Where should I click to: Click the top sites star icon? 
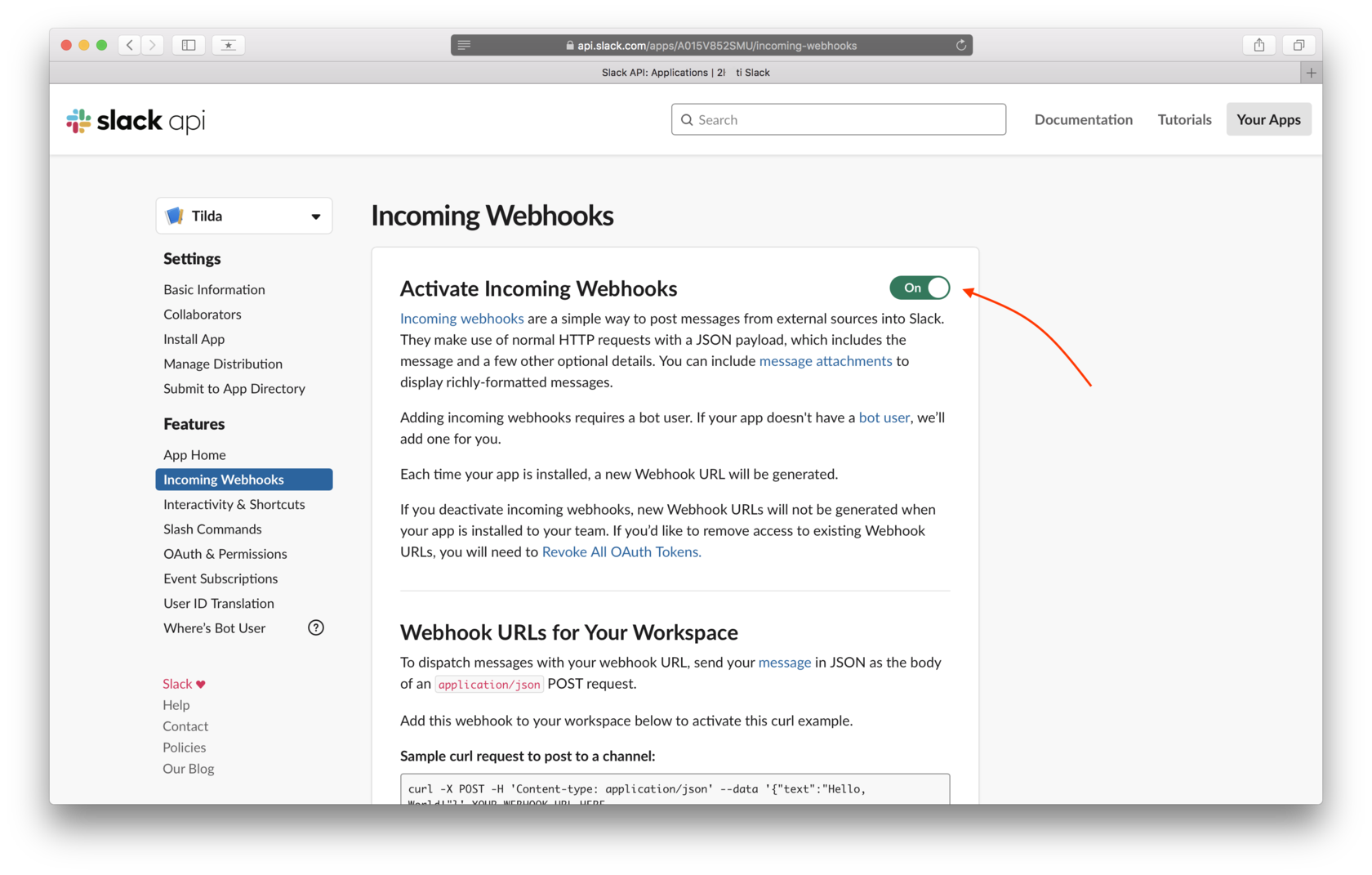(x=229, y=45)
